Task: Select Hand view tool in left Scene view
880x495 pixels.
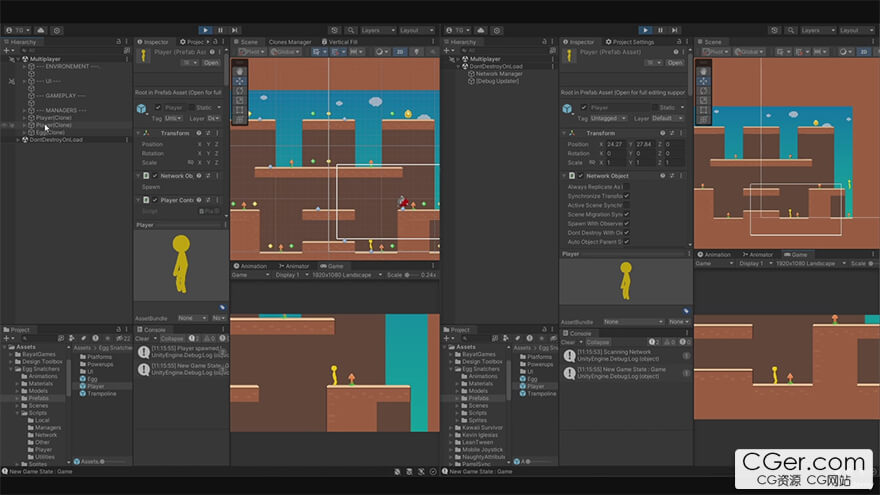Action: (240, 71)
